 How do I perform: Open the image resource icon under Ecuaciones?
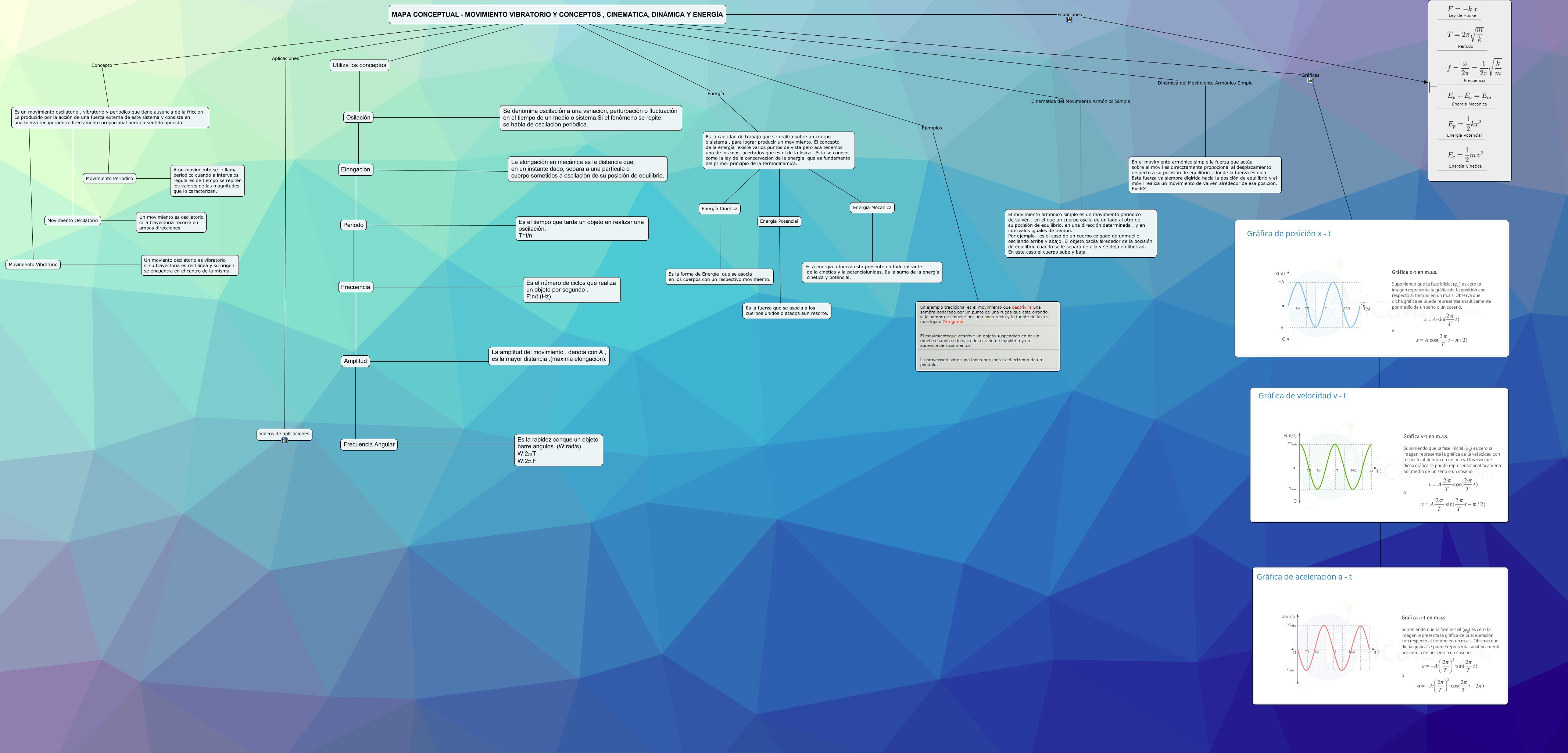tap(1070, 20)
